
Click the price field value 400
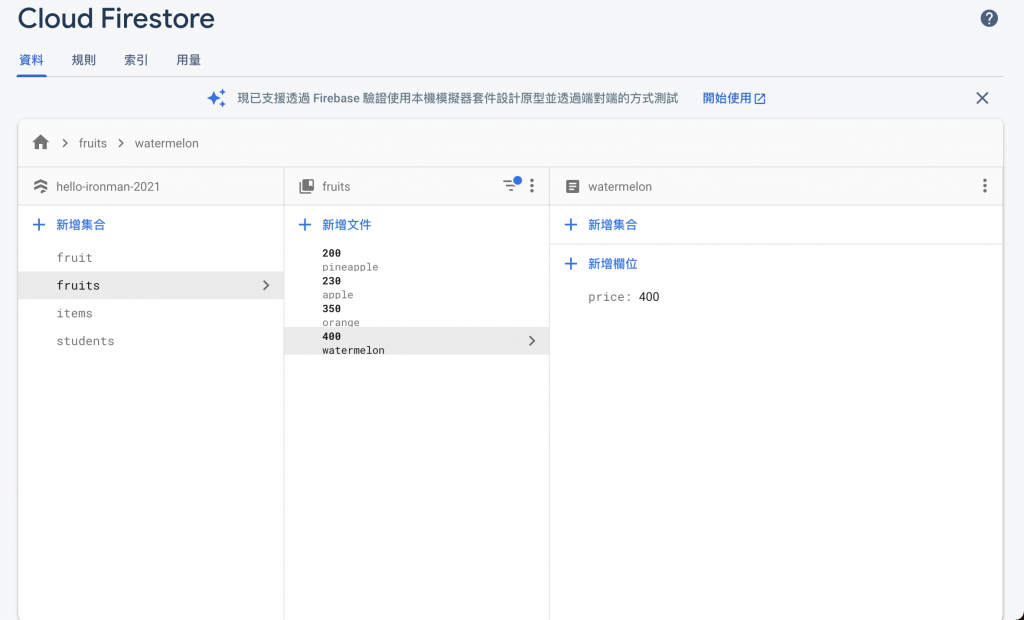tap(649, 297)
